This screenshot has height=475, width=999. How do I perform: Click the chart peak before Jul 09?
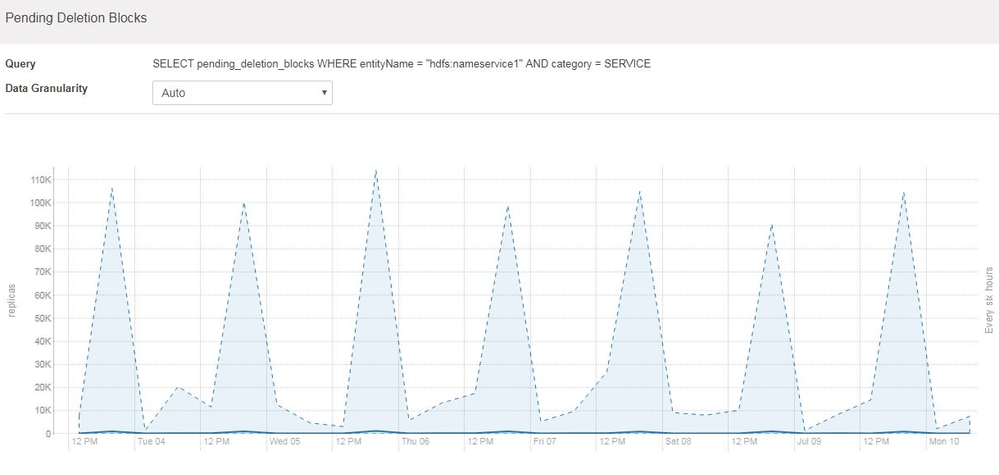772,225
